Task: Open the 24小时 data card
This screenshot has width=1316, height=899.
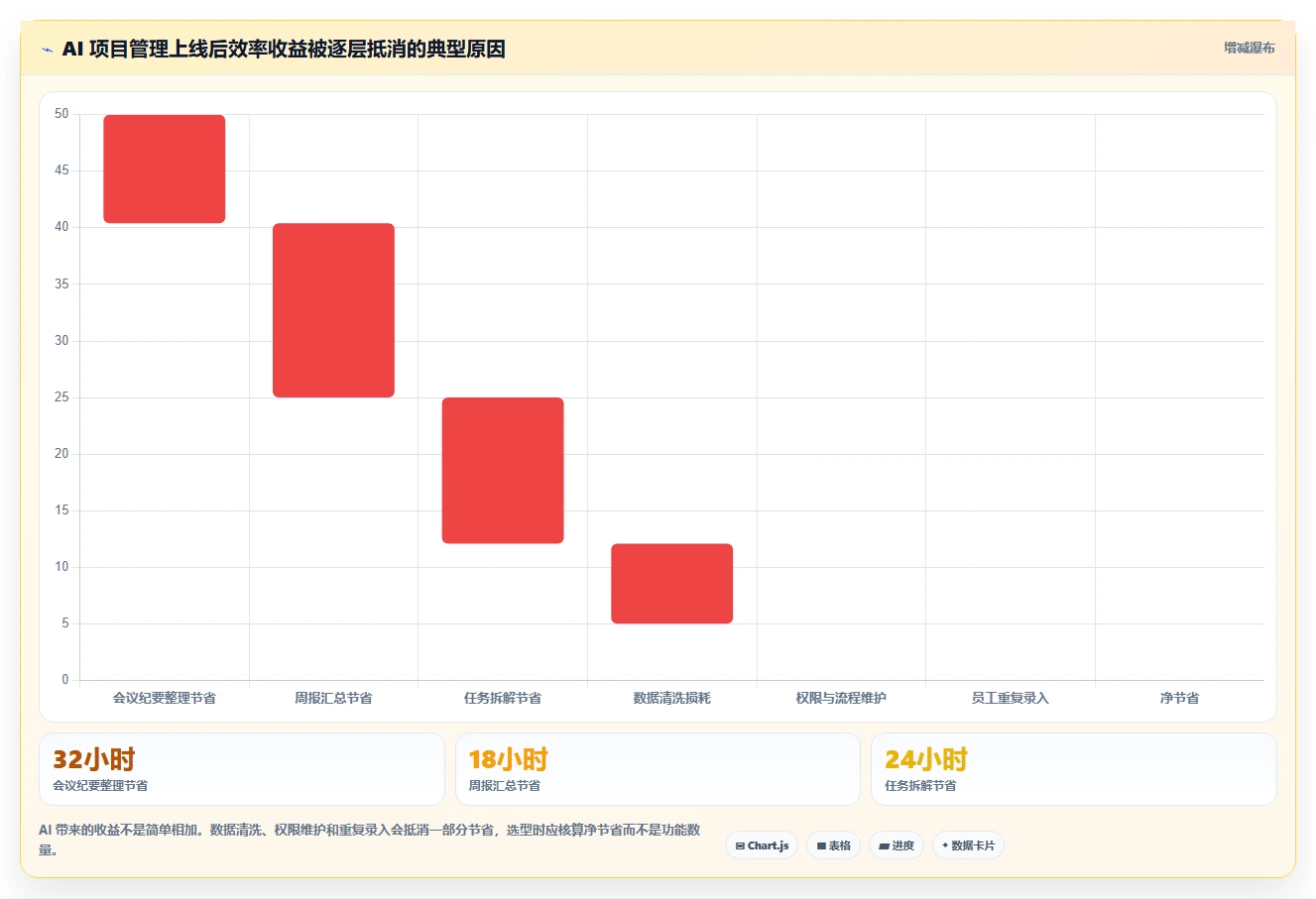Action: click(x=1073, y=769)
